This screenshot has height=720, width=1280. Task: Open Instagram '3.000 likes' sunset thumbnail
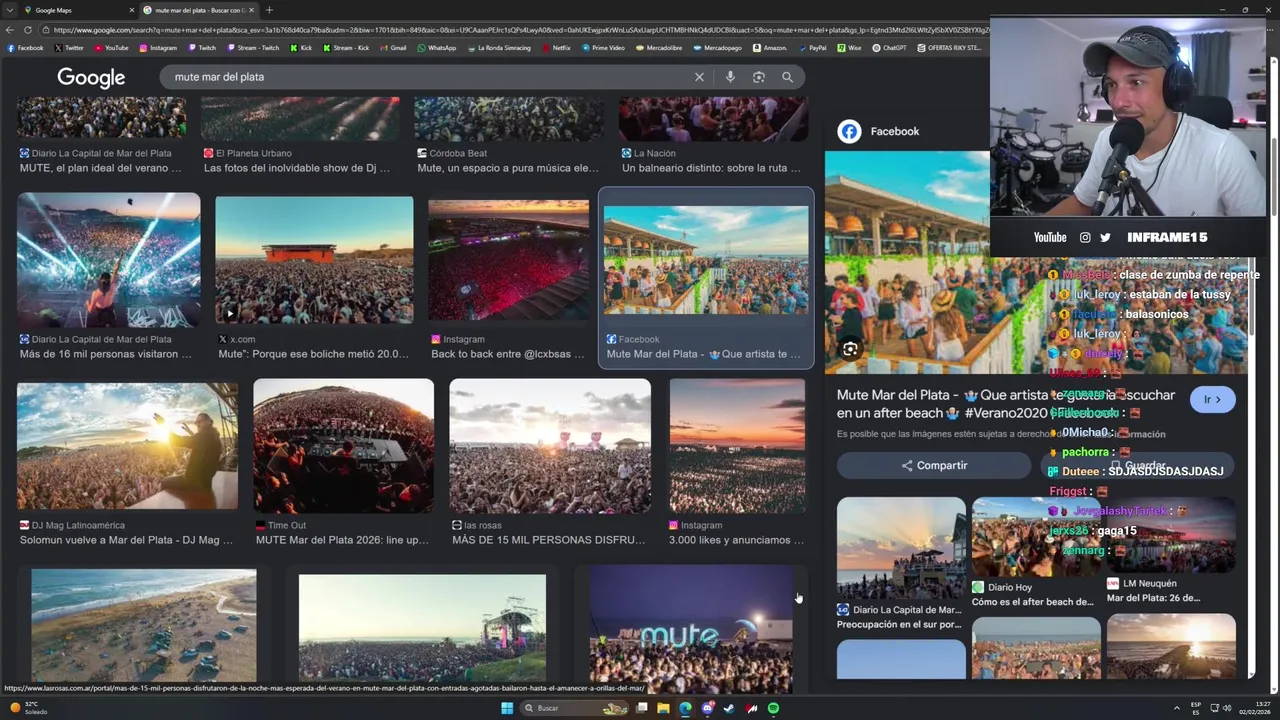pos(737,446)
